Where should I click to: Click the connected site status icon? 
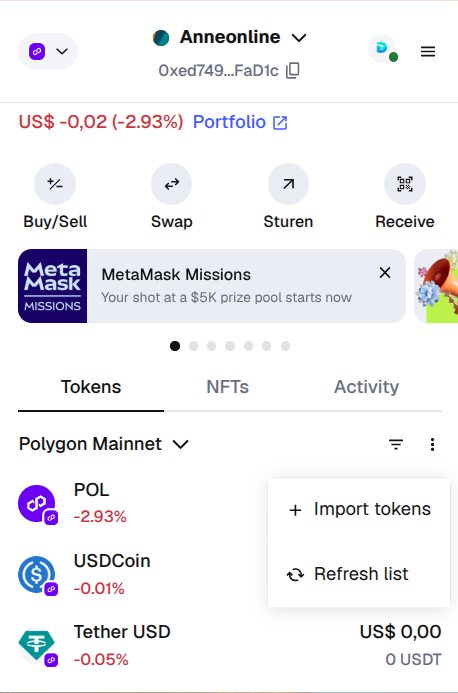point(382,49)
